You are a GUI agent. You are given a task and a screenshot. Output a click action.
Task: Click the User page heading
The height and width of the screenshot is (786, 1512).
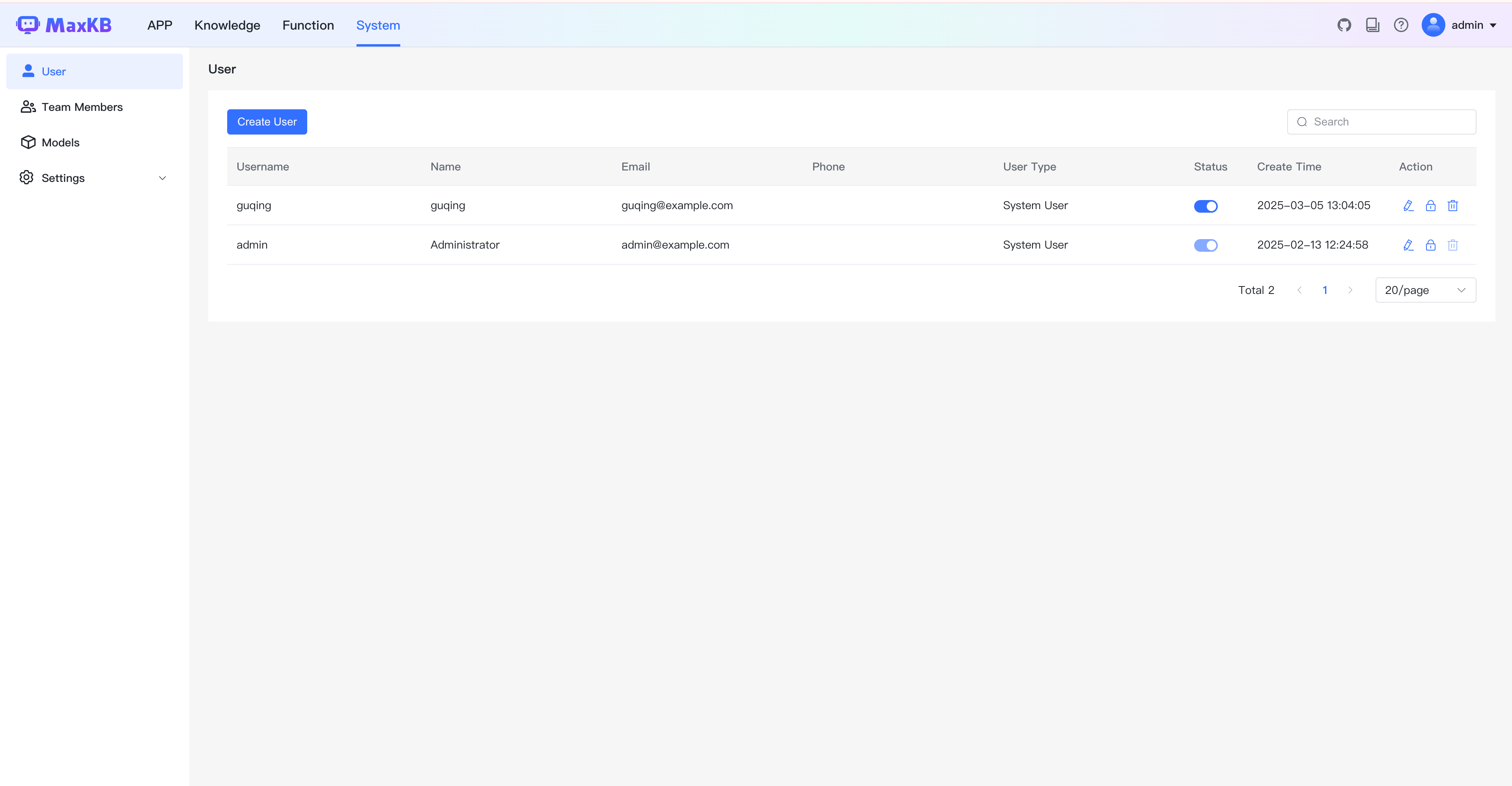(222, 69)
